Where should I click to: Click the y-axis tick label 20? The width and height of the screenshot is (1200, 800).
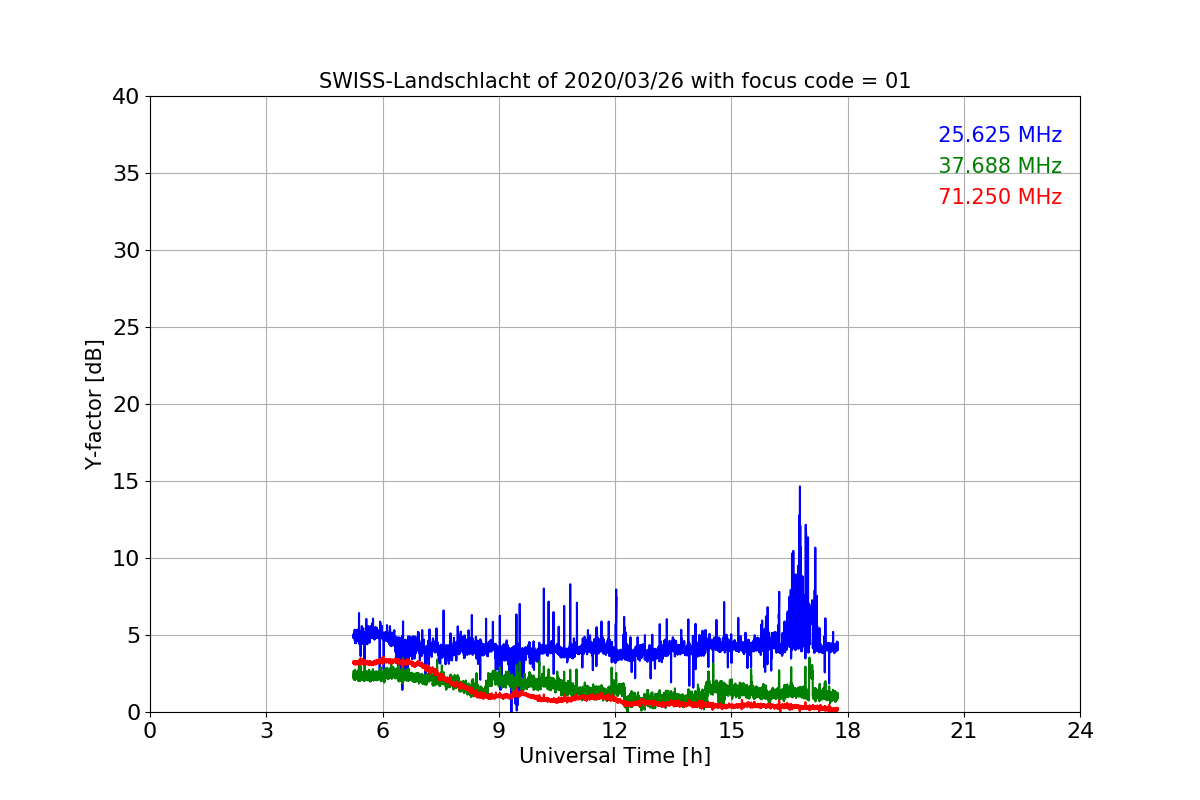pyautogui.click(x=125, y=405)
